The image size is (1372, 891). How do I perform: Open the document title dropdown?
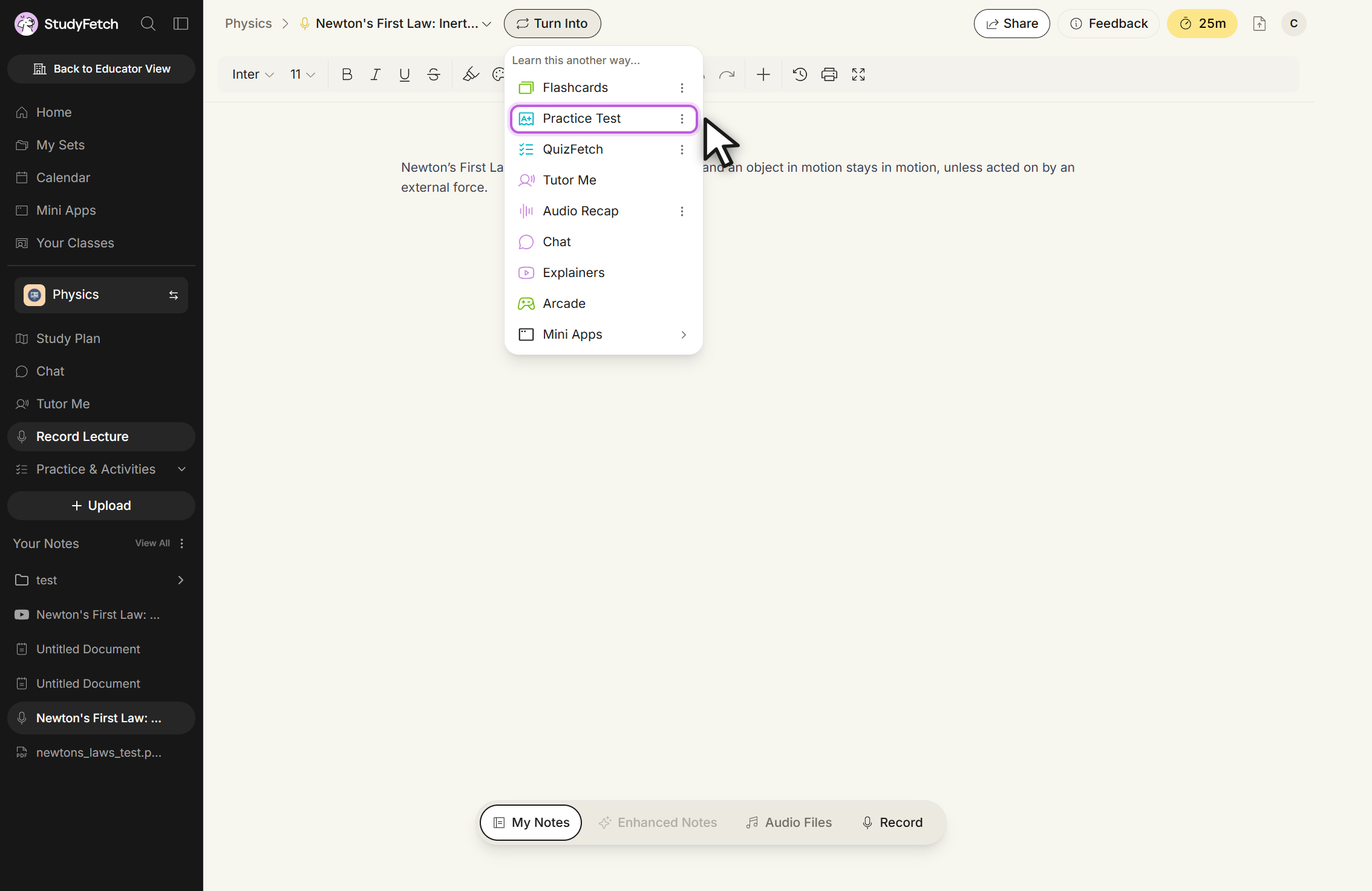point(486,24)
